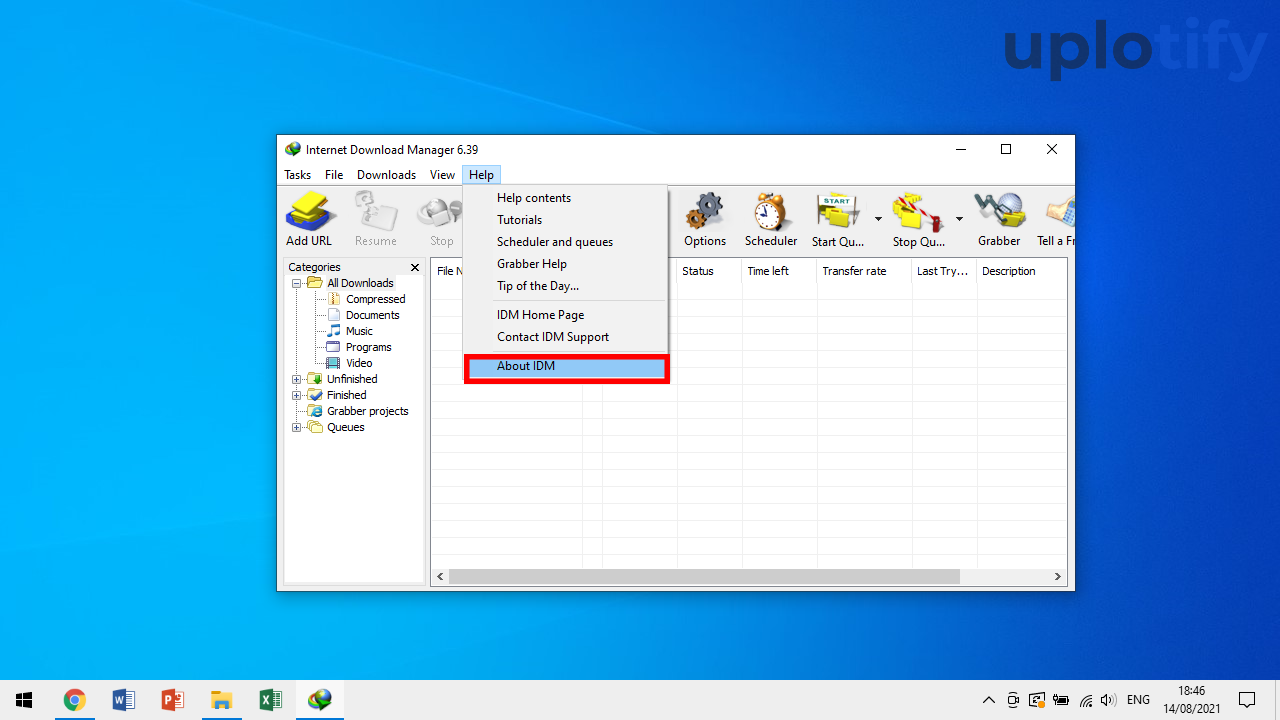Sort by the Status column header
The height and width of the screenshot is (720, 1280).
point(709,271)
